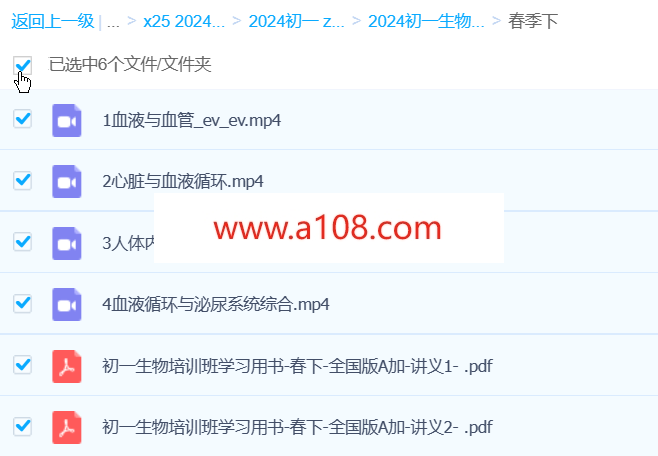Click the video icon for 4血液循环与泌尿系统综合.mp4
Image resolution: width=658 pixels, height=456 pixels.
[67, 305]
